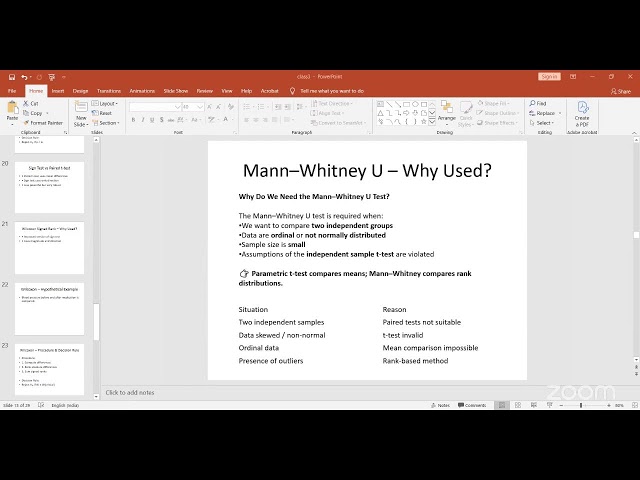
Task: Toggle the Comments pane
Action: point(472,405)
